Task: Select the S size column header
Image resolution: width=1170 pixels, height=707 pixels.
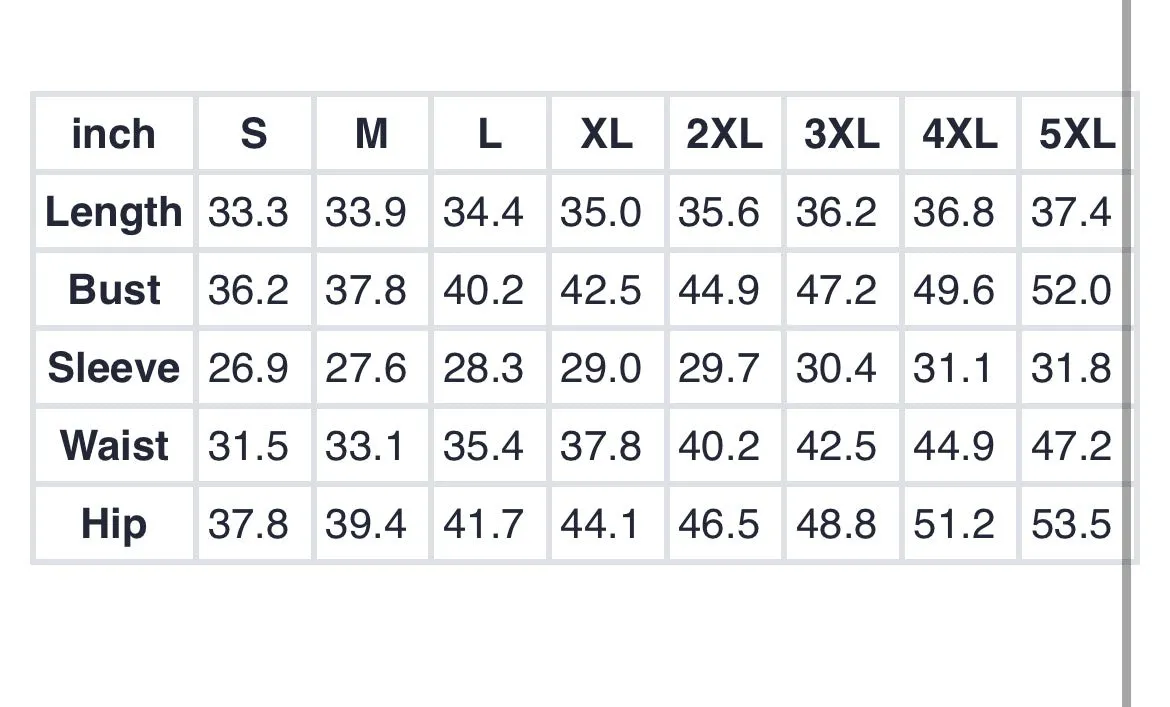Action: click(x=254, y=133)
